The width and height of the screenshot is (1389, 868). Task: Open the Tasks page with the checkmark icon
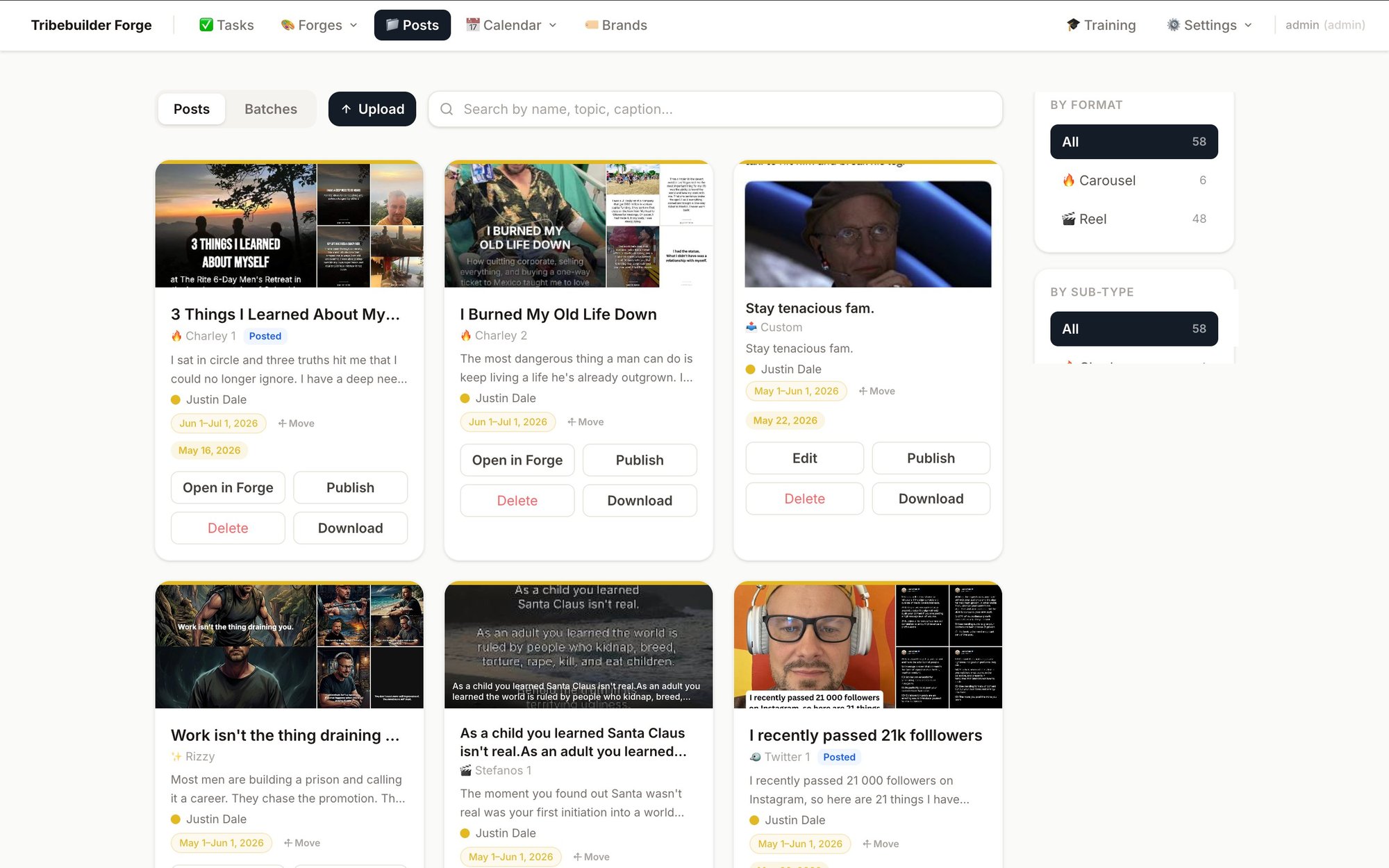click(226, 25)
